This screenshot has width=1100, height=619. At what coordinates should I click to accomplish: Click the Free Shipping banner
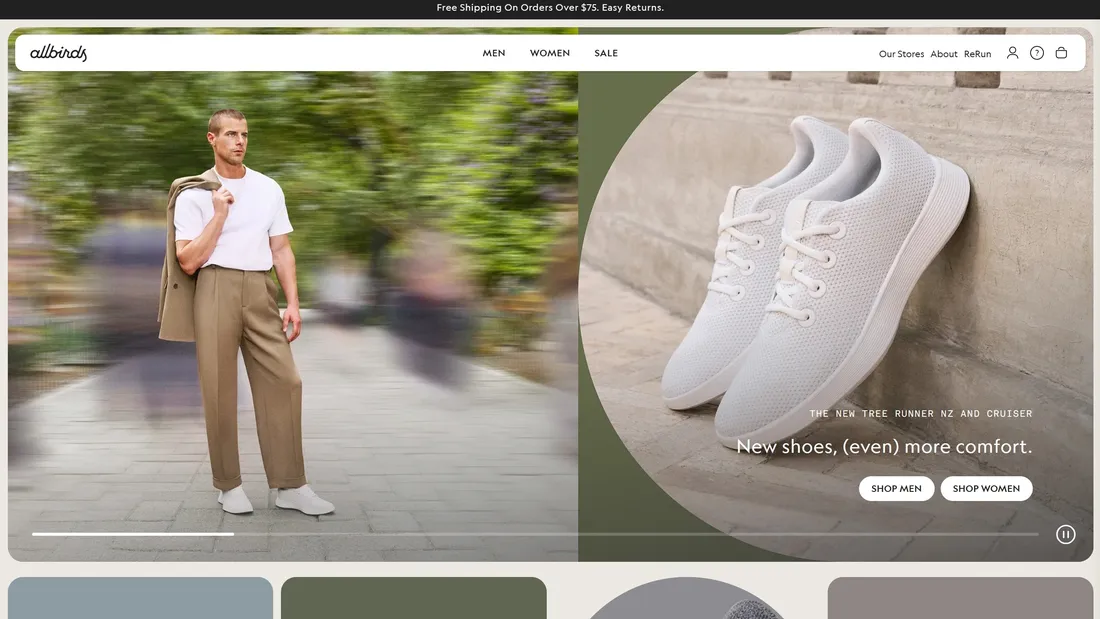tap(550, 7)
